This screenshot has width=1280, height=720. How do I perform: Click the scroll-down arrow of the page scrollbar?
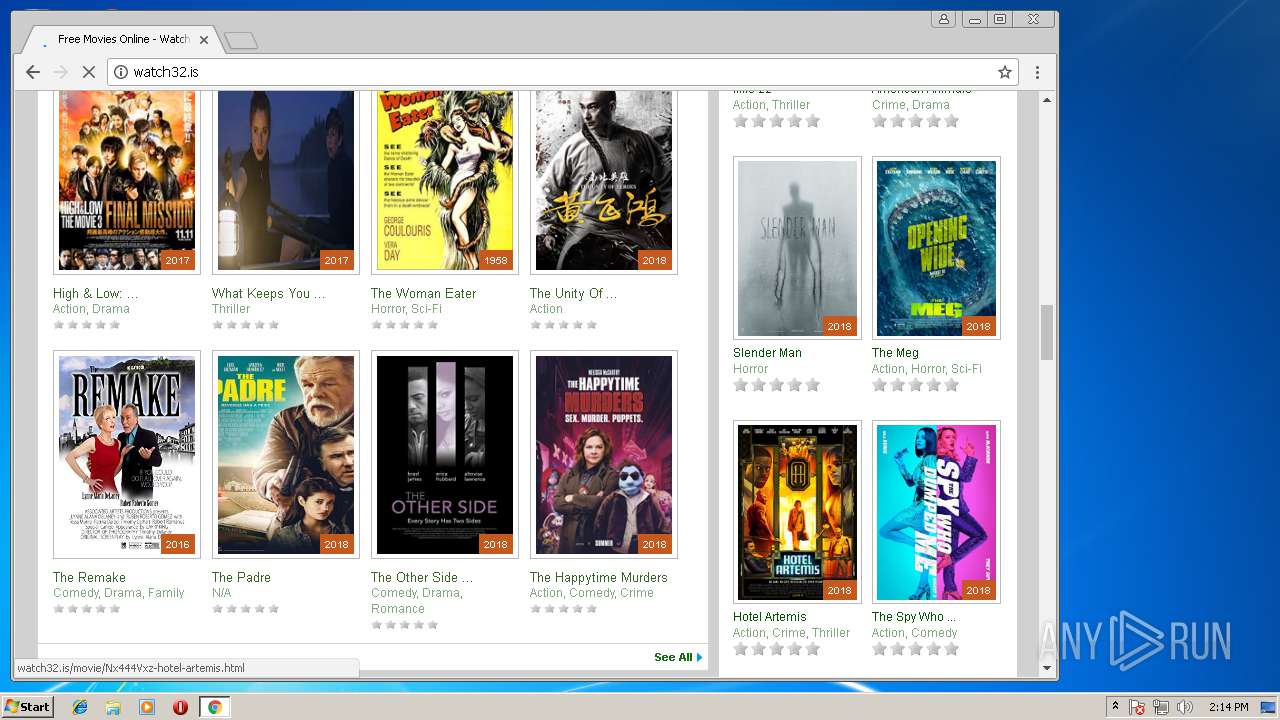tap(1047, 668)
